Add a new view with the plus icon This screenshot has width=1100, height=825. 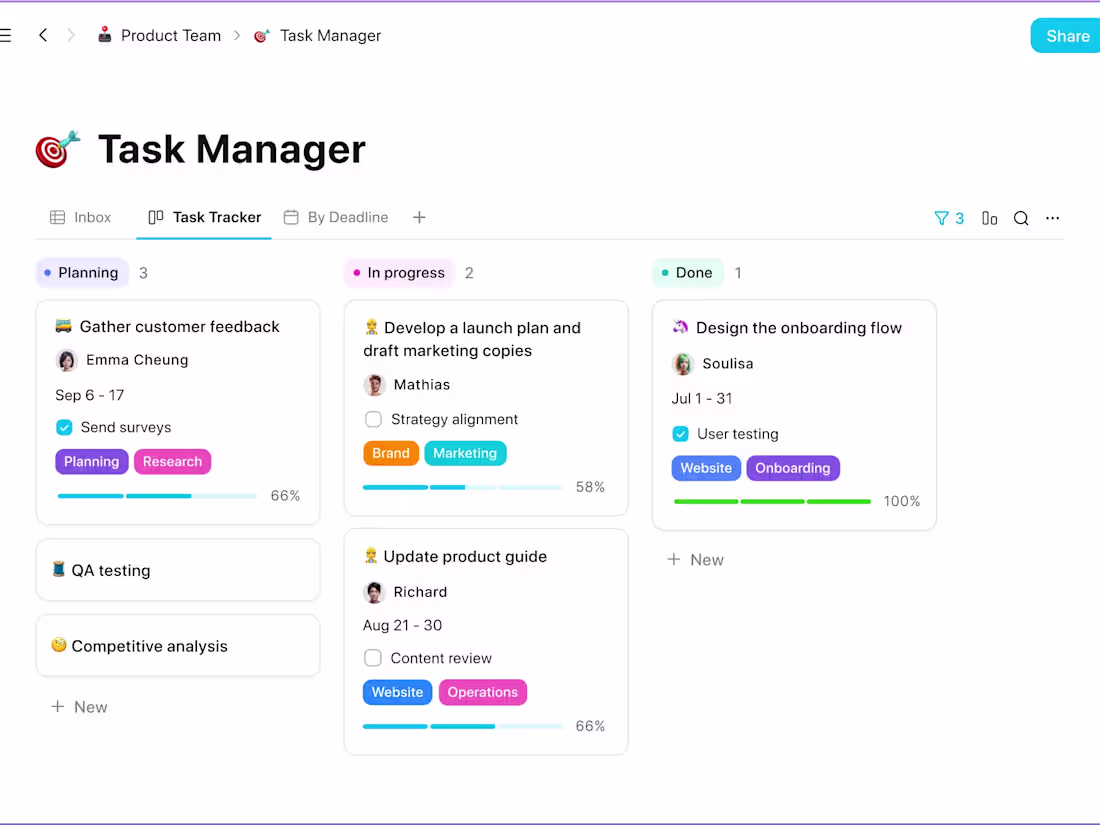419,217
